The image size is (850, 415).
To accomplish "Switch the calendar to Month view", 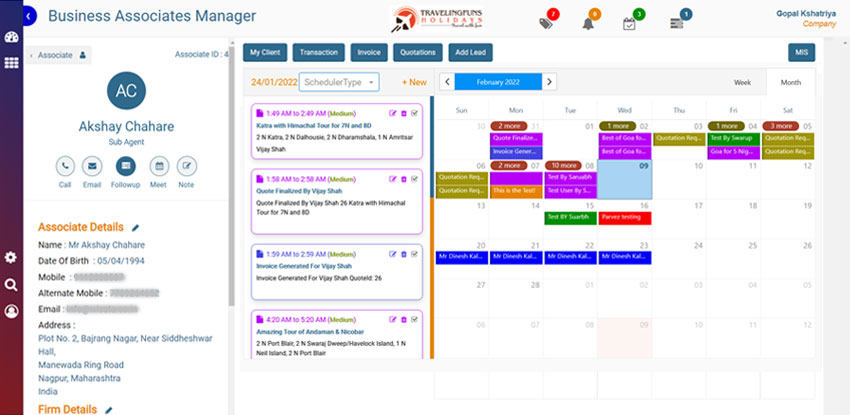I will point(790,82).
